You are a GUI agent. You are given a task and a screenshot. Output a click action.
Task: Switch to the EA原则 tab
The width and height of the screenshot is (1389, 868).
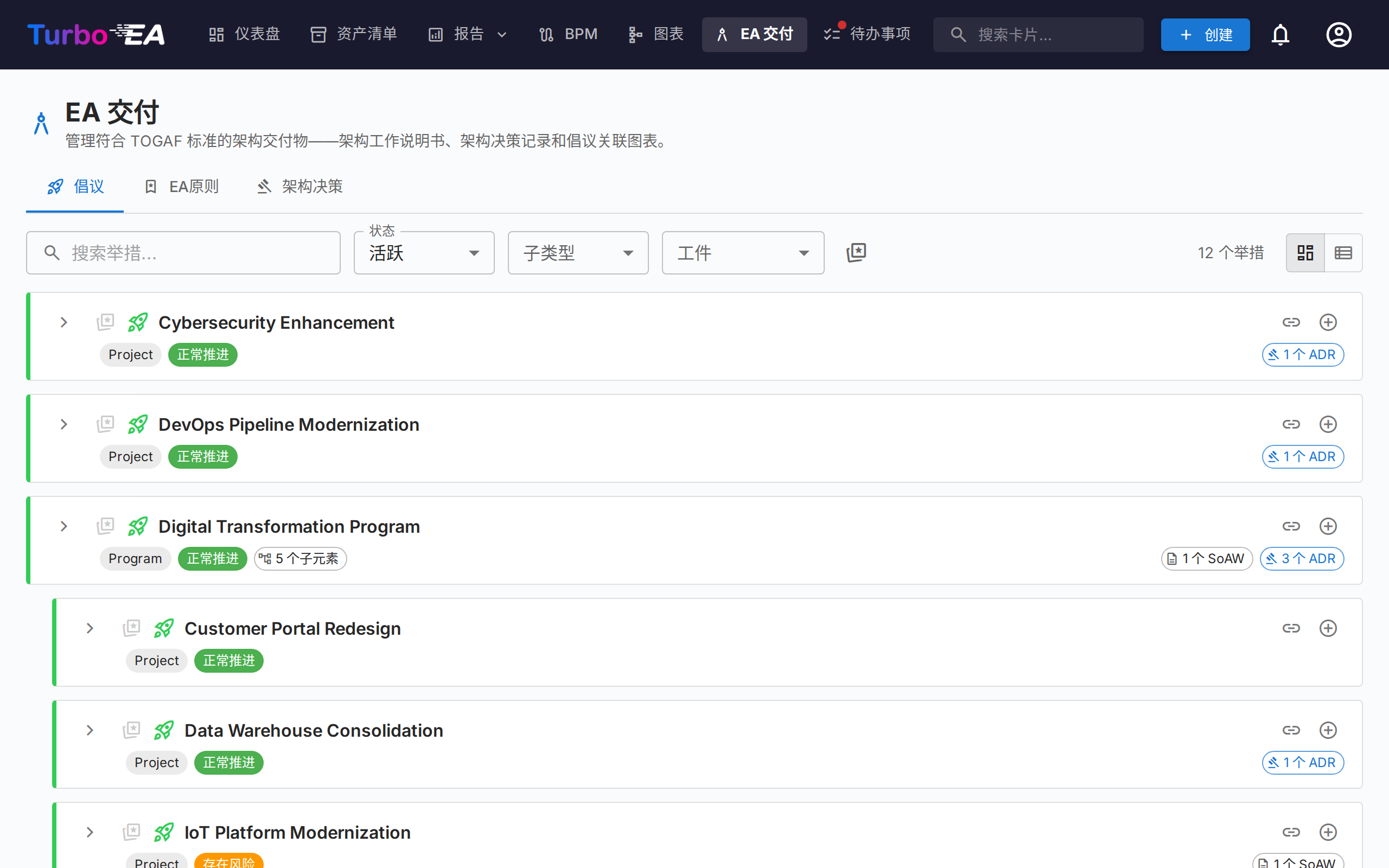pos(181,186)
